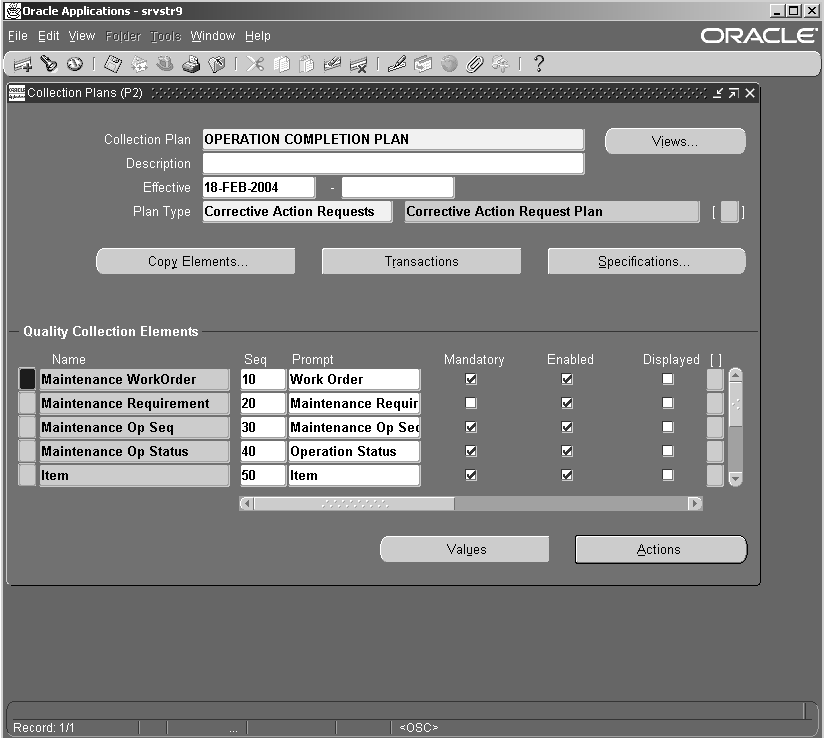Open the Folder menu
Image resolution: width=824 pixels, height=738 pixels.
point(123,36)
